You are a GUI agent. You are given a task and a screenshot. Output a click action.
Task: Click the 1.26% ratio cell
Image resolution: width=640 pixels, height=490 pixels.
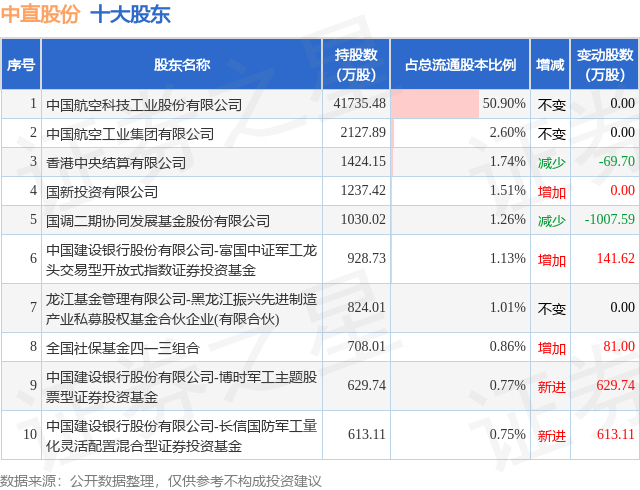pos(460,220)
